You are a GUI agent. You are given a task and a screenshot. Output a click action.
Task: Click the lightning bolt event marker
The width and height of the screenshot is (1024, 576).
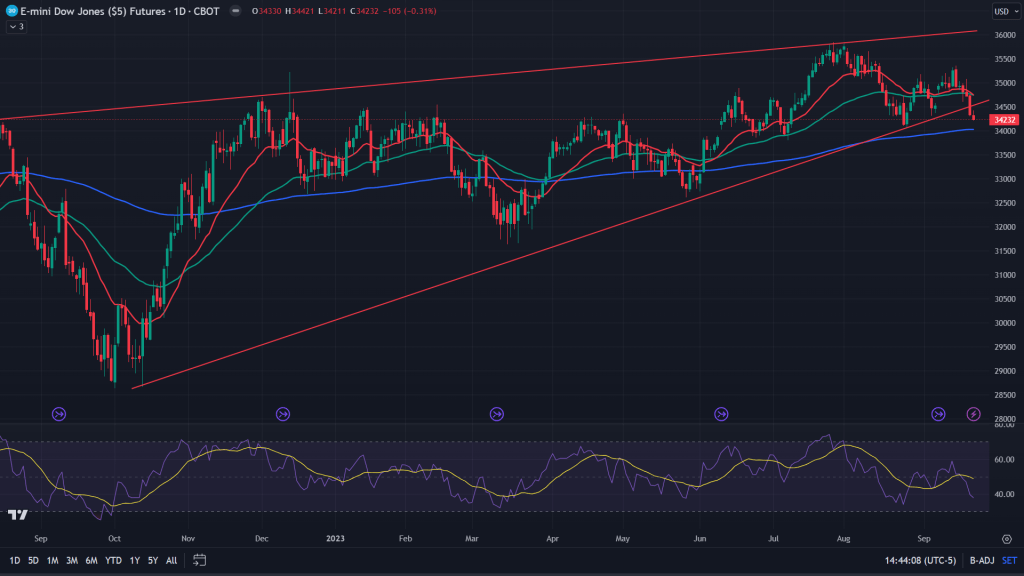[973, 413]
